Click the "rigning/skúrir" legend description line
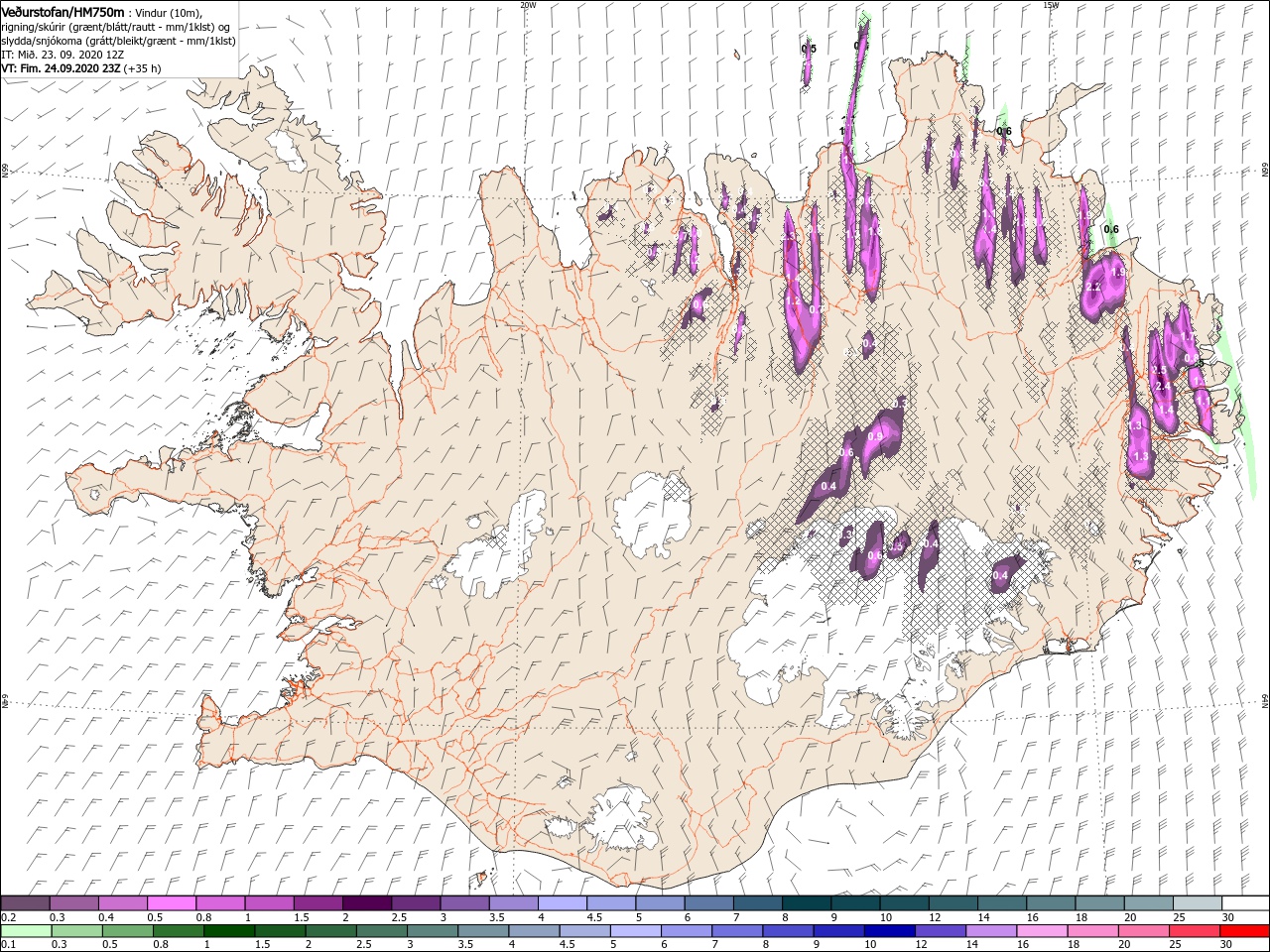Viewport: 1270px width, 952px height. coord(115,27)
